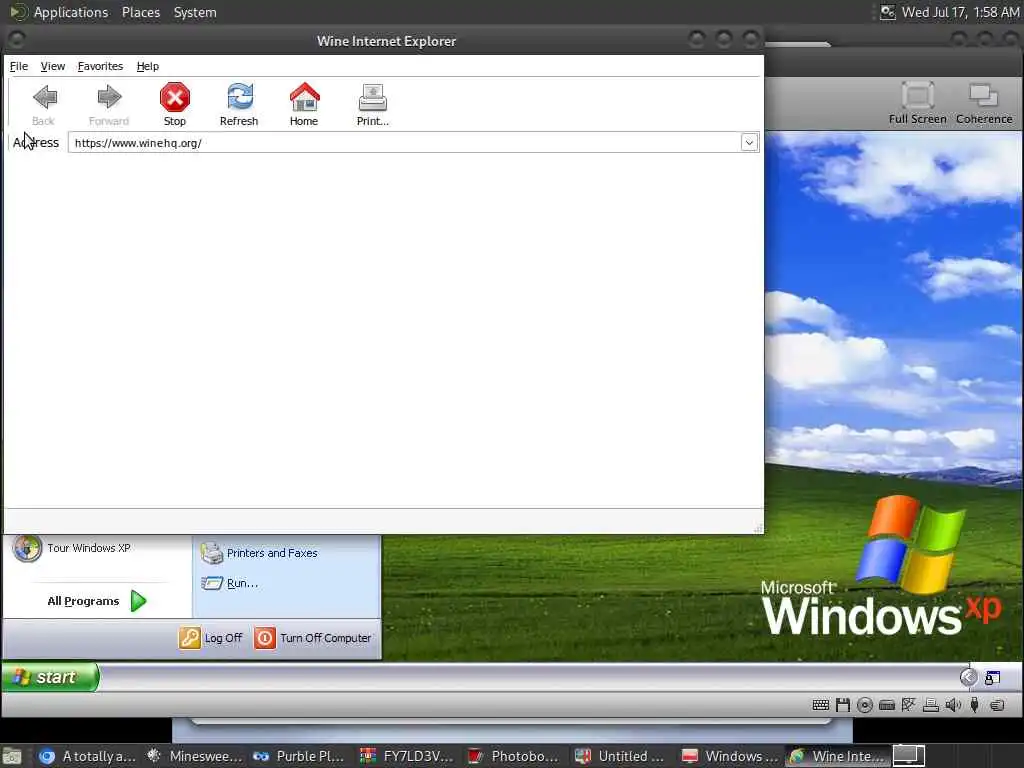Click the network adapter icon in the VM status bar
The width and height of the screenshot is (1024, 768).
(x=908, y=705)
